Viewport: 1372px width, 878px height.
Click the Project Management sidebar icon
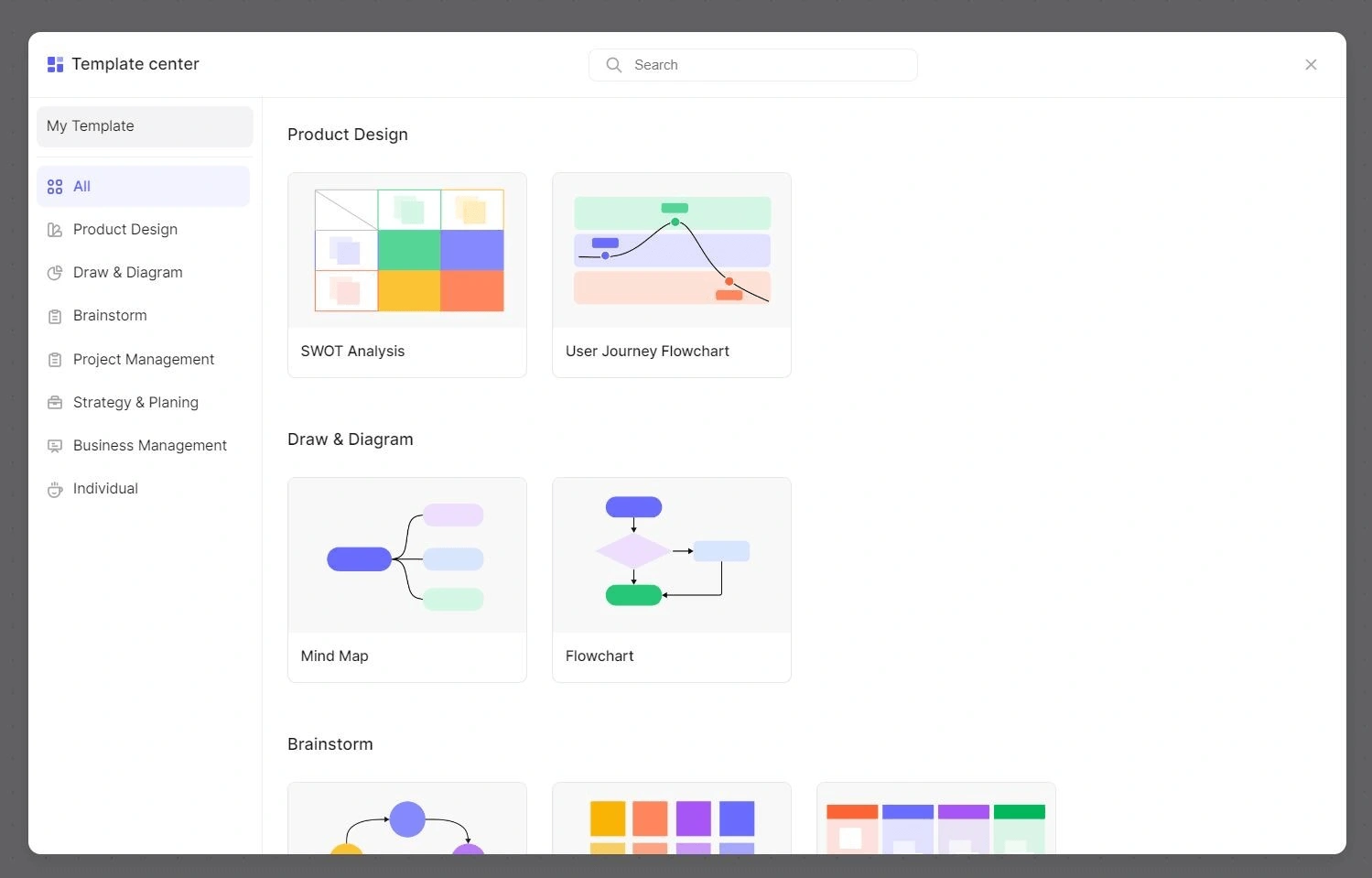[55, 360]
